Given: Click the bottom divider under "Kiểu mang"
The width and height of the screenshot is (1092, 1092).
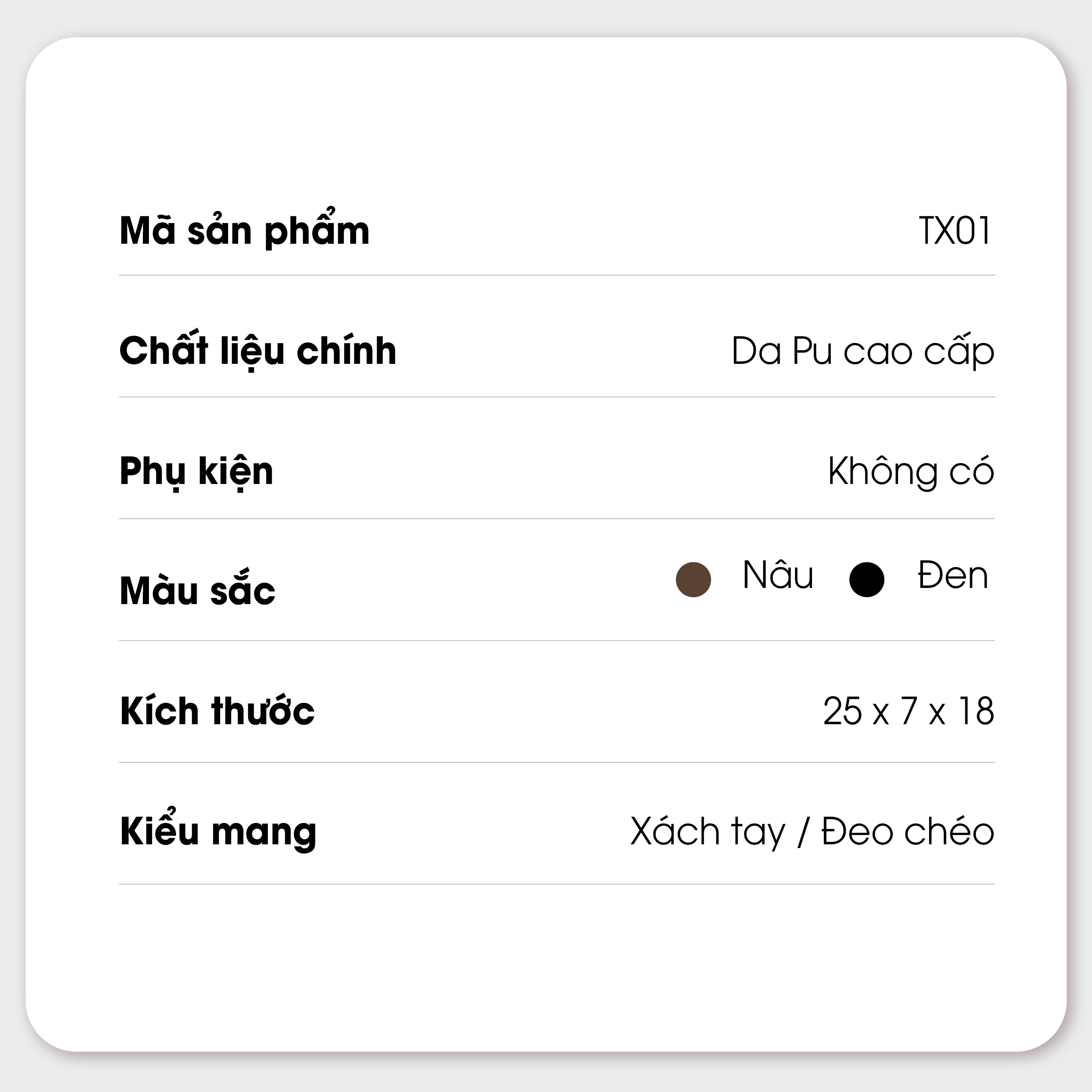Looking at the screenshot, I should click(x=557, y=884).
